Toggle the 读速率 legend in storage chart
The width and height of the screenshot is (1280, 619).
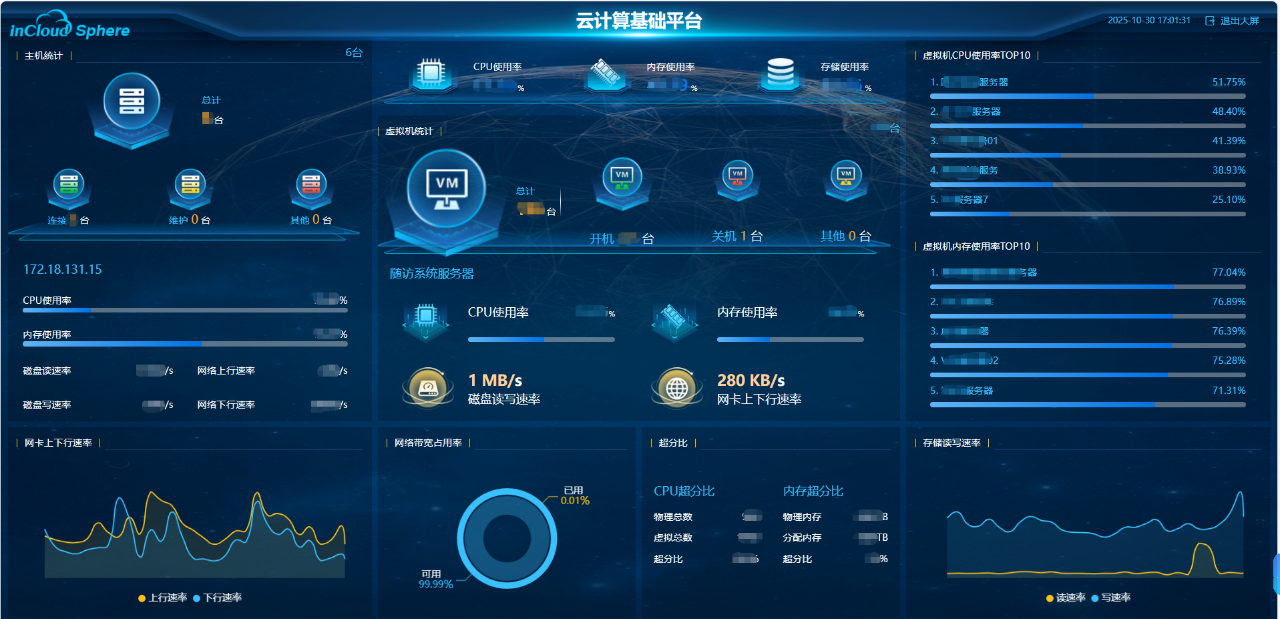coord(1066,598)
